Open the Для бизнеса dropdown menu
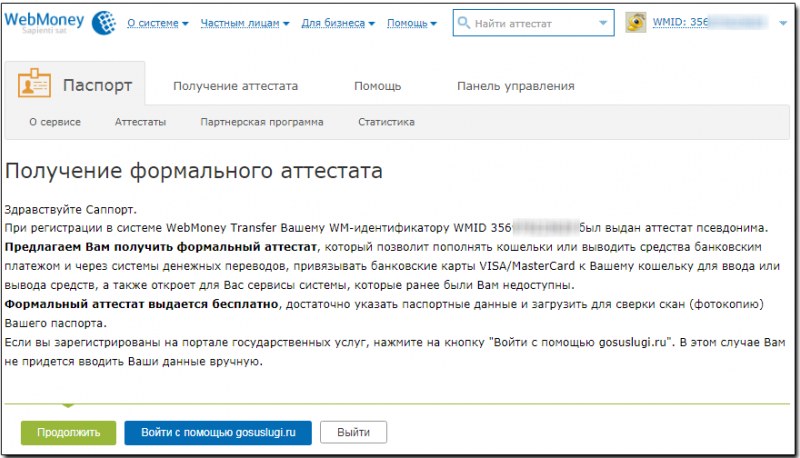 coord(338,23)
